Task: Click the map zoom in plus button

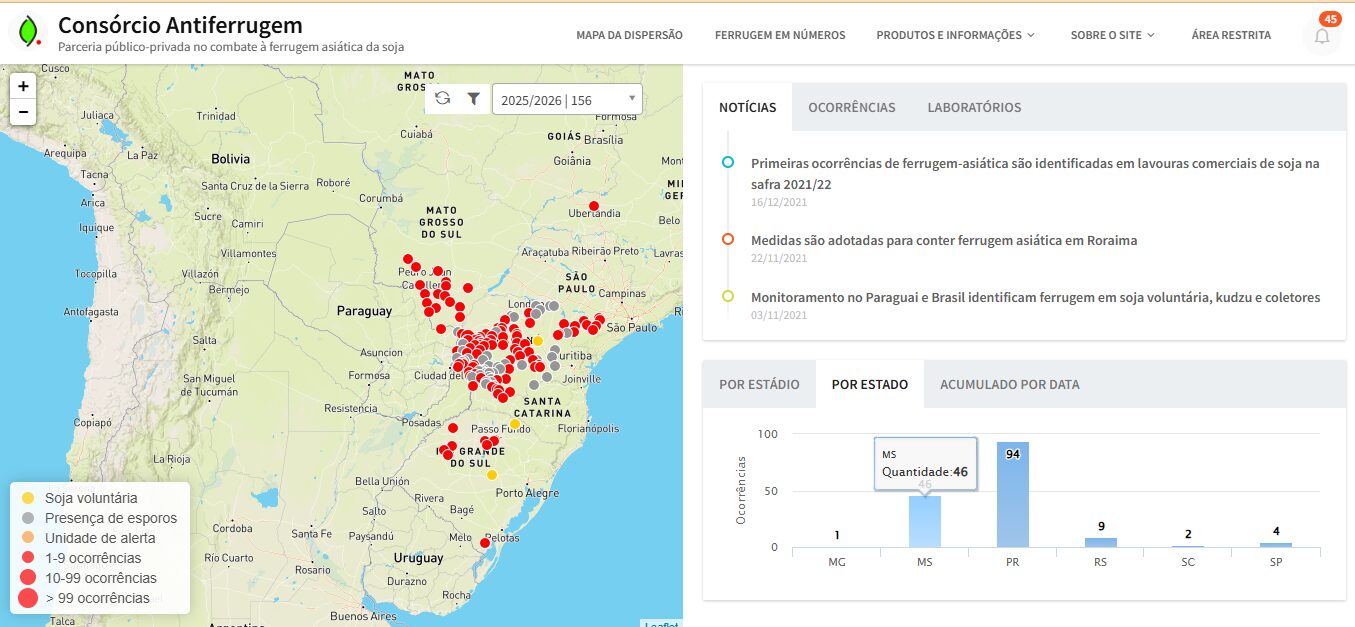Action: (23, 86)
